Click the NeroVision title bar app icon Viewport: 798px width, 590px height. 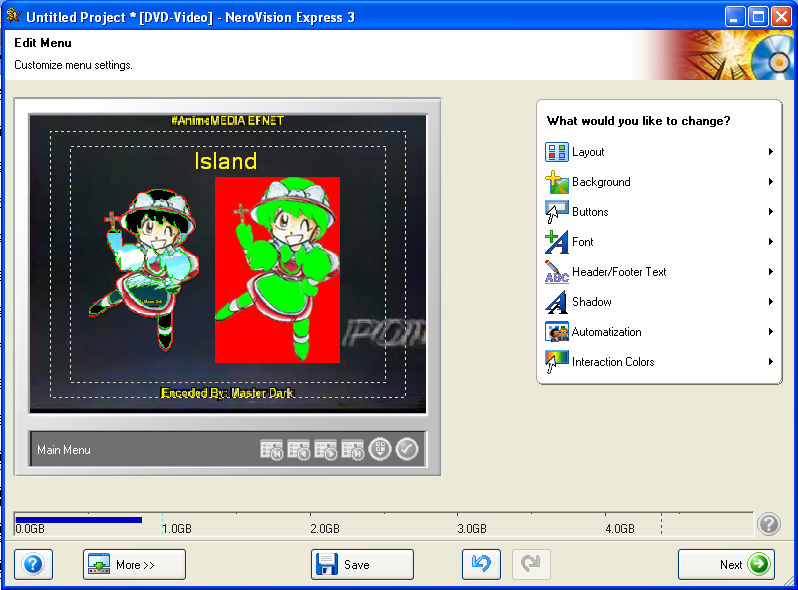pyautogui.click(x=14, y=16)
